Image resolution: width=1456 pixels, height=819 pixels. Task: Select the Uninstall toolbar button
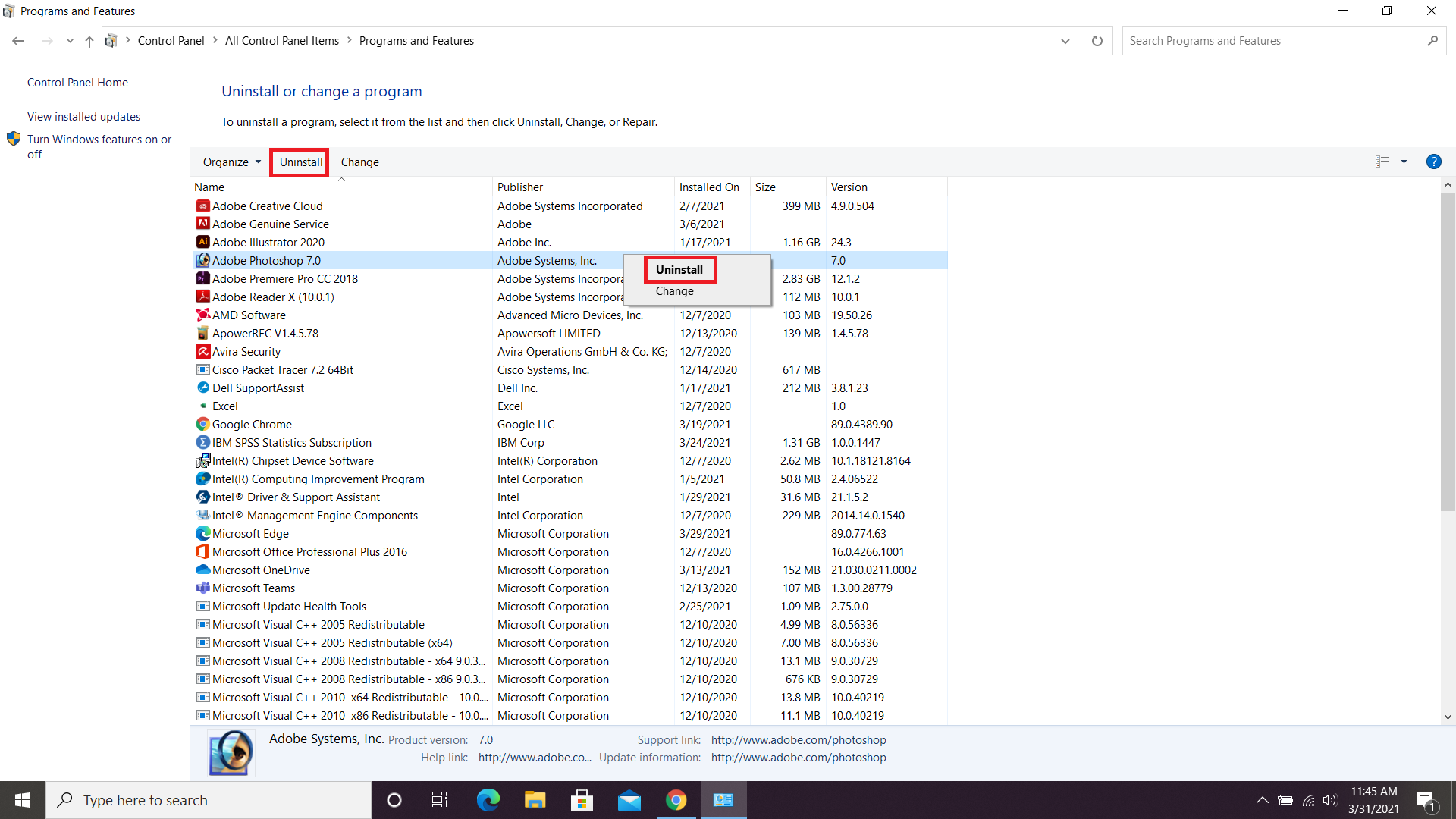[300, 161]
